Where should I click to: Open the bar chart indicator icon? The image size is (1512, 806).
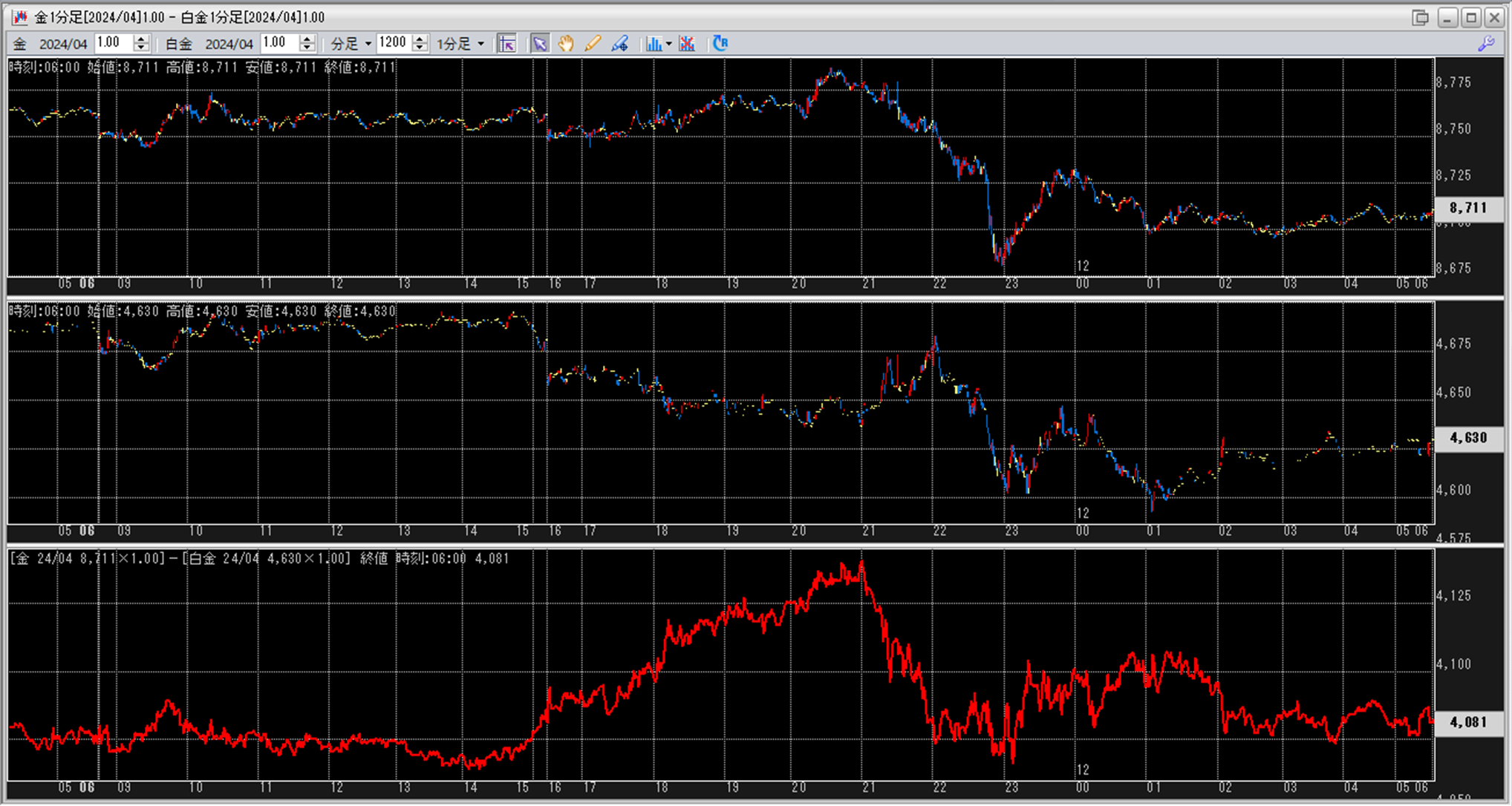654,44
